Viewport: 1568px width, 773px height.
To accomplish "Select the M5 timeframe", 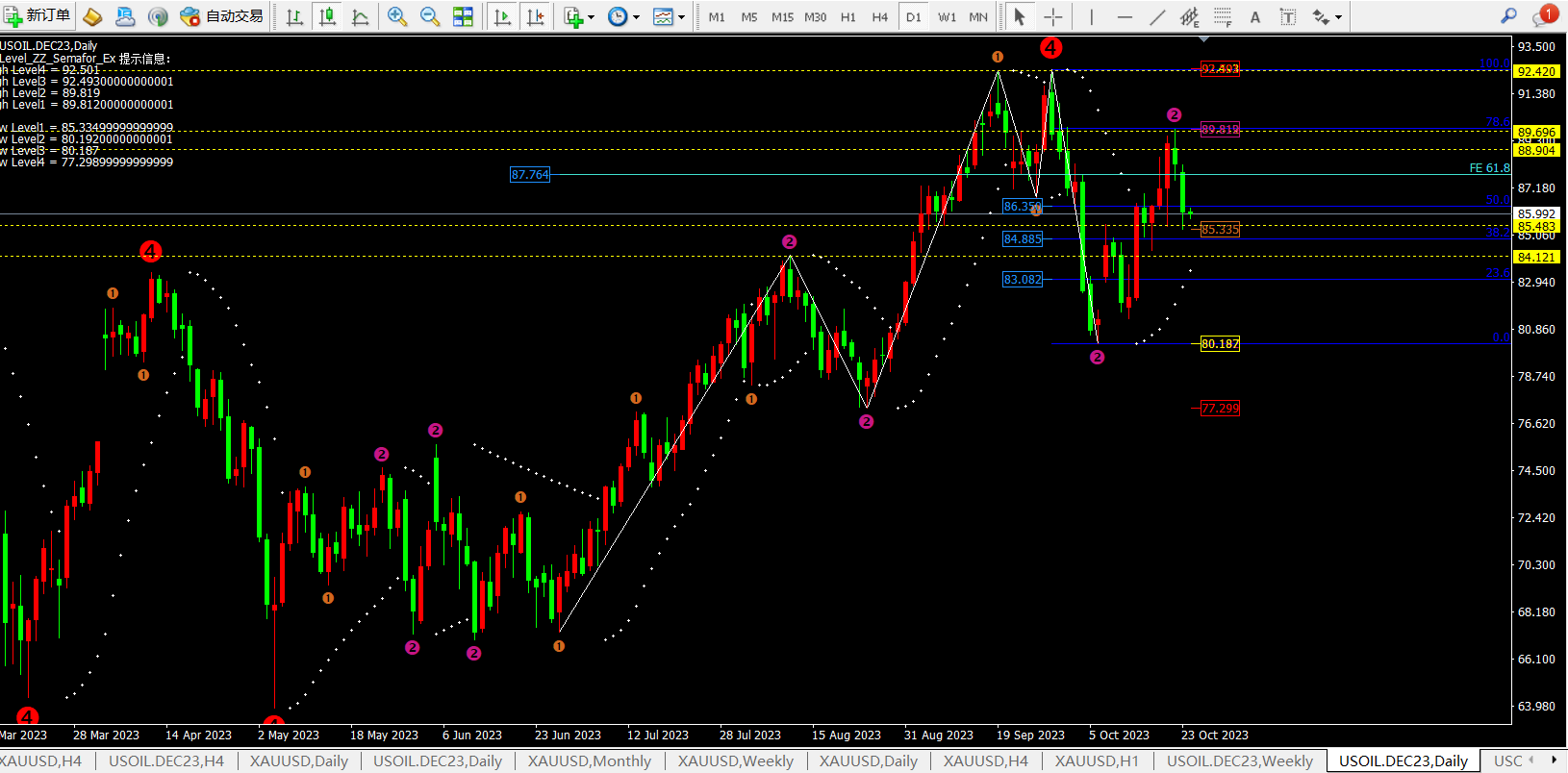I will [749, 16].
